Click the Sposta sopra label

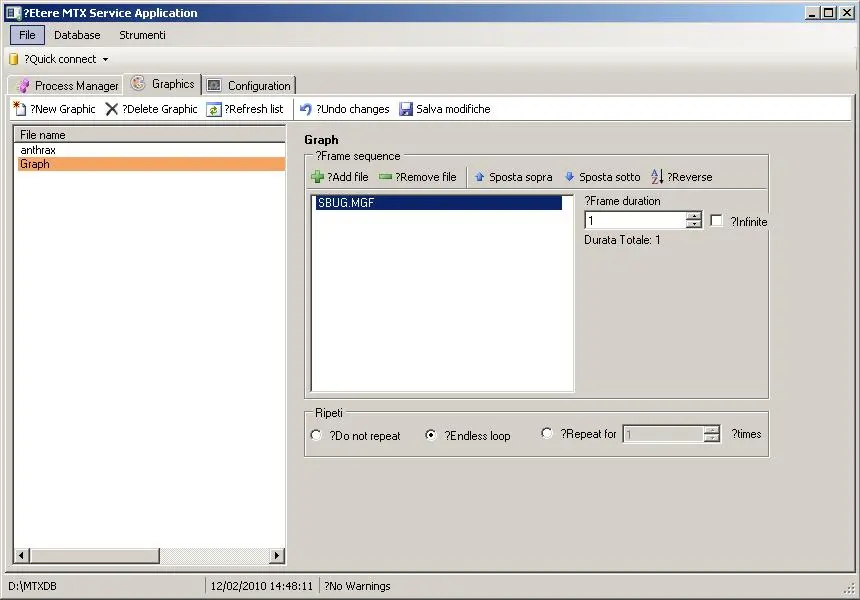520,177
